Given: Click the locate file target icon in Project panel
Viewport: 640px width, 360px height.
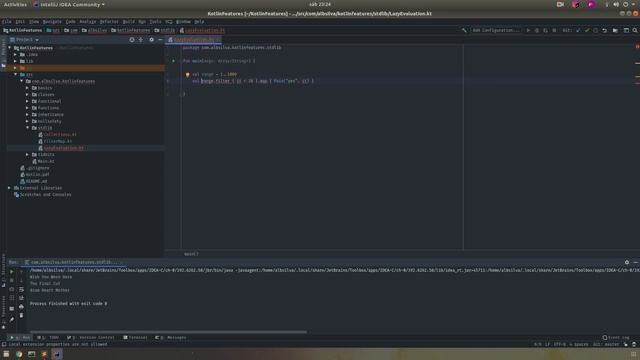Looking at the screenshot, I should point(132,40).
